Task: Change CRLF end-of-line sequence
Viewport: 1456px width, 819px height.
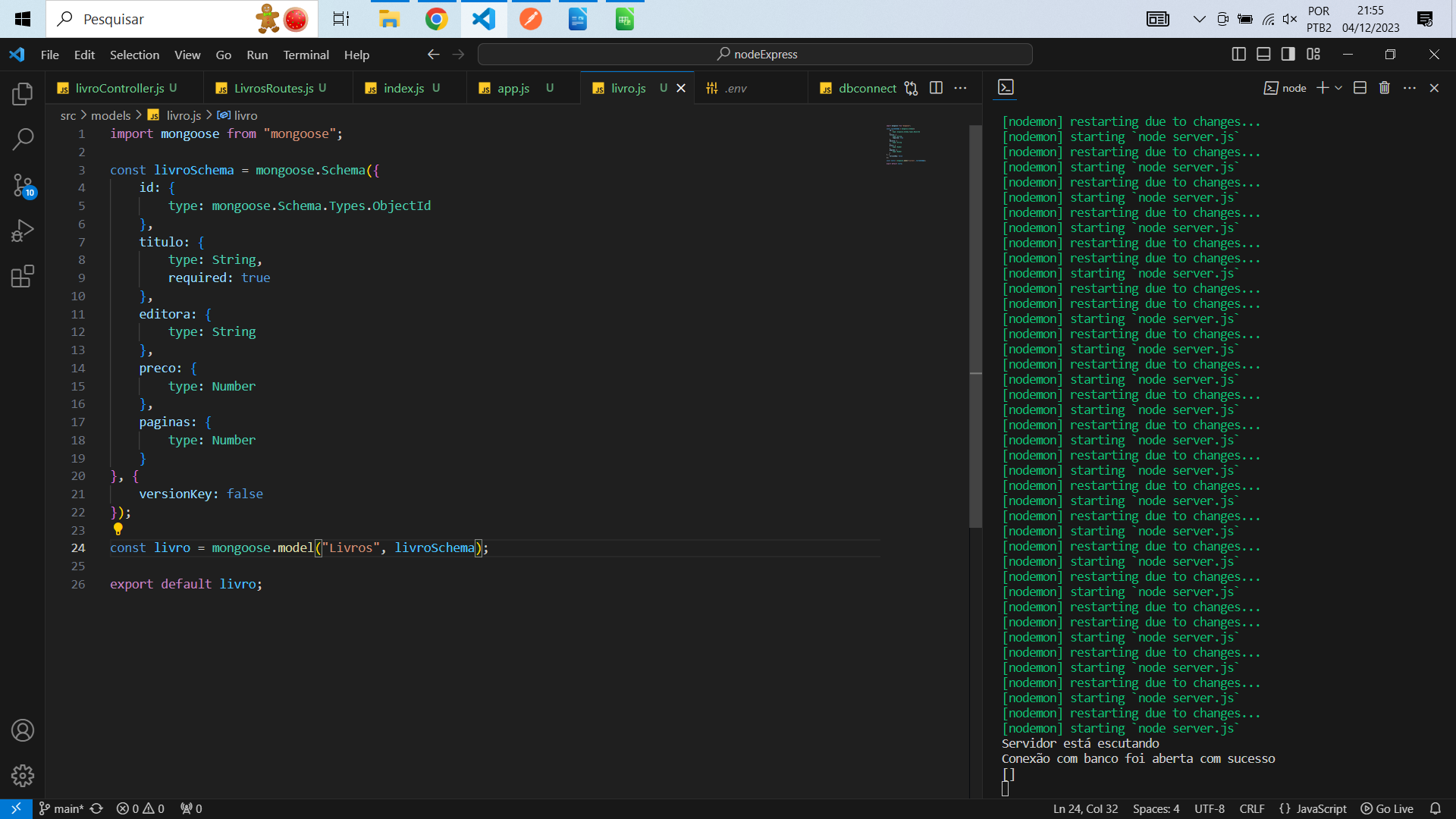Action: click(1252, 808)
